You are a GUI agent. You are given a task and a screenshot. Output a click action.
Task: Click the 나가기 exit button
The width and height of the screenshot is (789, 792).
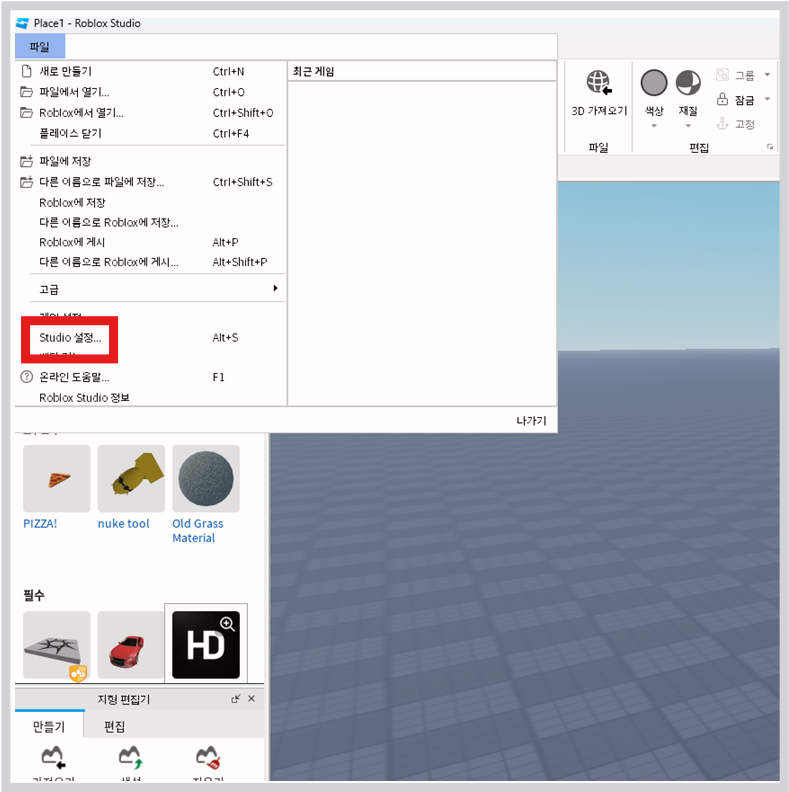point(531,420)
